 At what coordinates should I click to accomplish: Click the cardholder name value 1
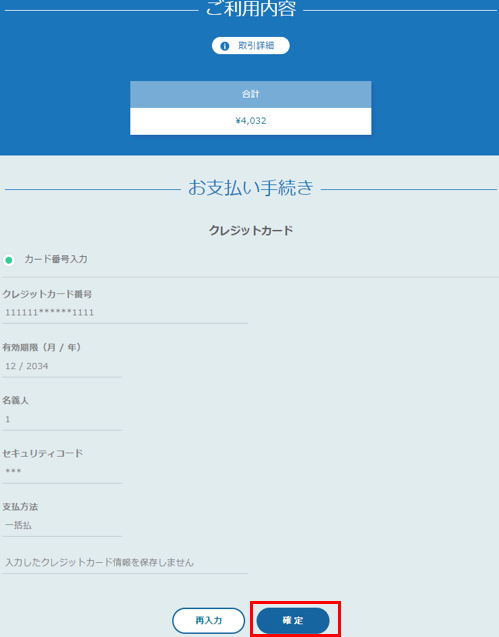(8, 419)
